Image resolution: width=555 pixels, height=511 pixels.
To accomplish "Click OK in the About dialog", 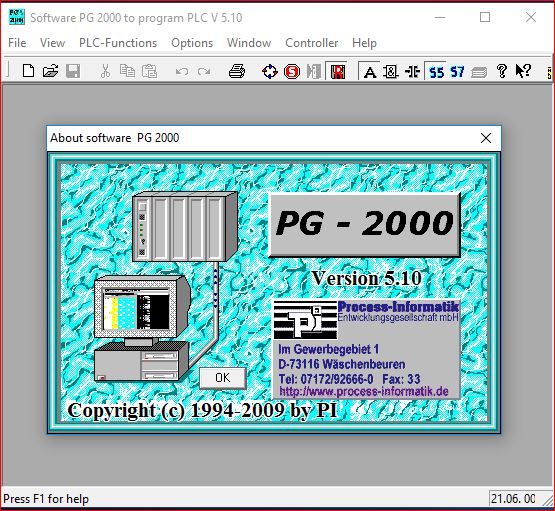I will 223,378.
